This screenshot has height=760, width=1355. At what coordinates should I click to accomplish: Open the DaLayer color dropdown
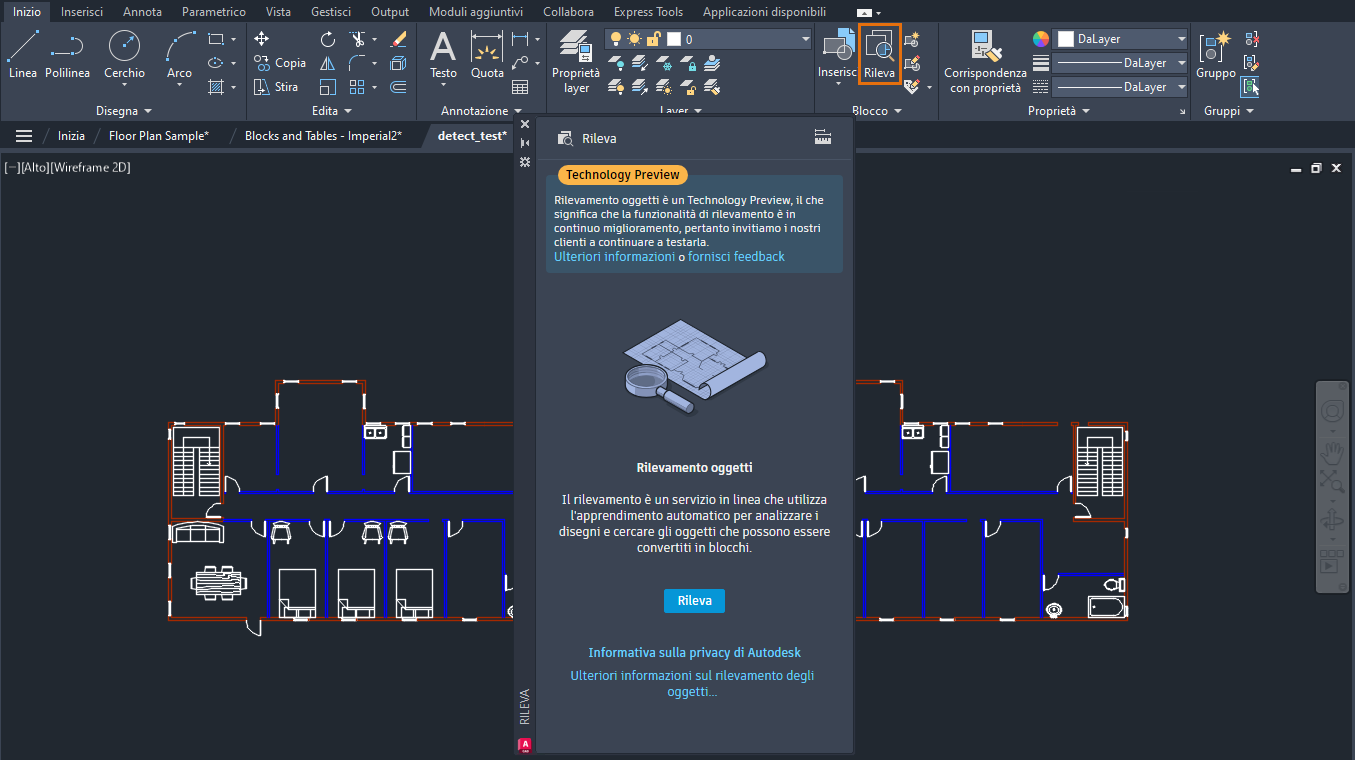1122,39
